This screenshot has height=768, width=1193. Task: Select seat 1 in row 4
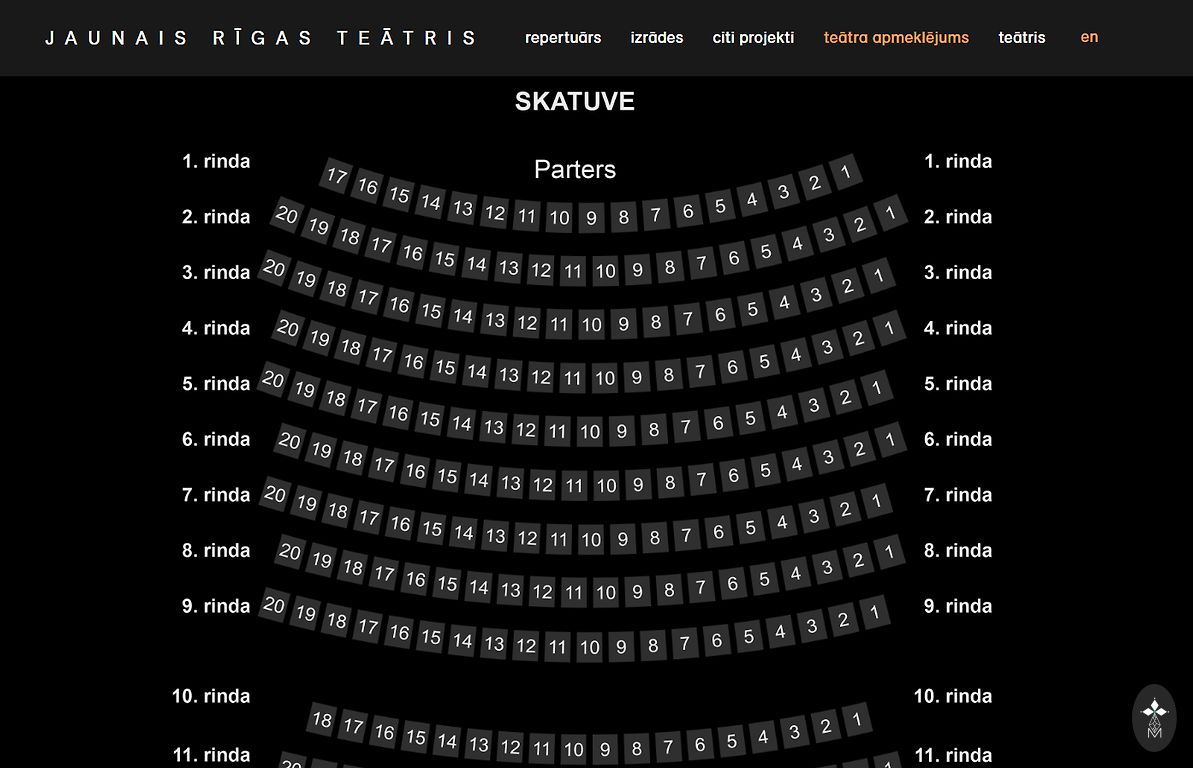(889, 327)
